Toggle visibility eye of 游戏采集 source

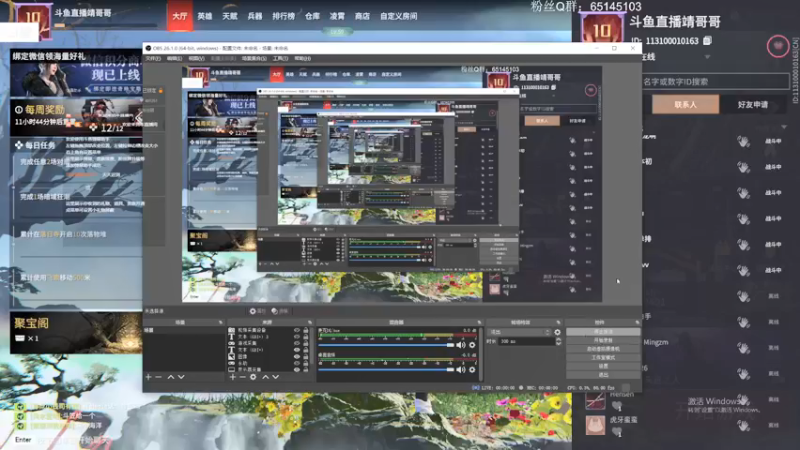point(297,343)
